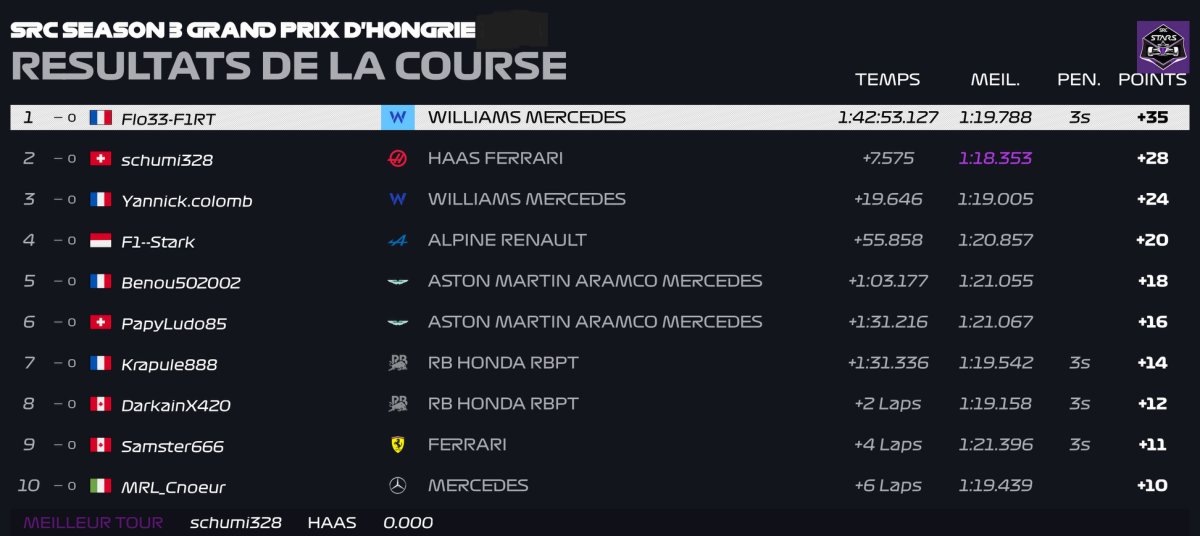Select the TEMPS column header
Image resolution: width=1200 pixels, height=536 pixels.
(x=887, y=80)
